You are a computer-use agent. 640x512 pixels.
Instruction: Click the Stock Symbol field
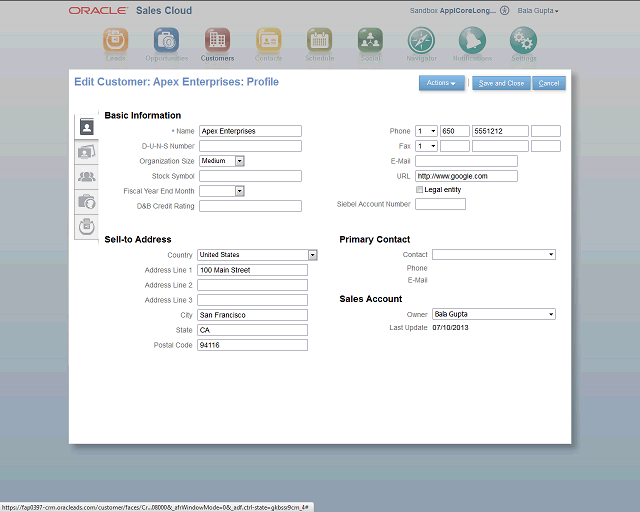(x=250, y=176)
